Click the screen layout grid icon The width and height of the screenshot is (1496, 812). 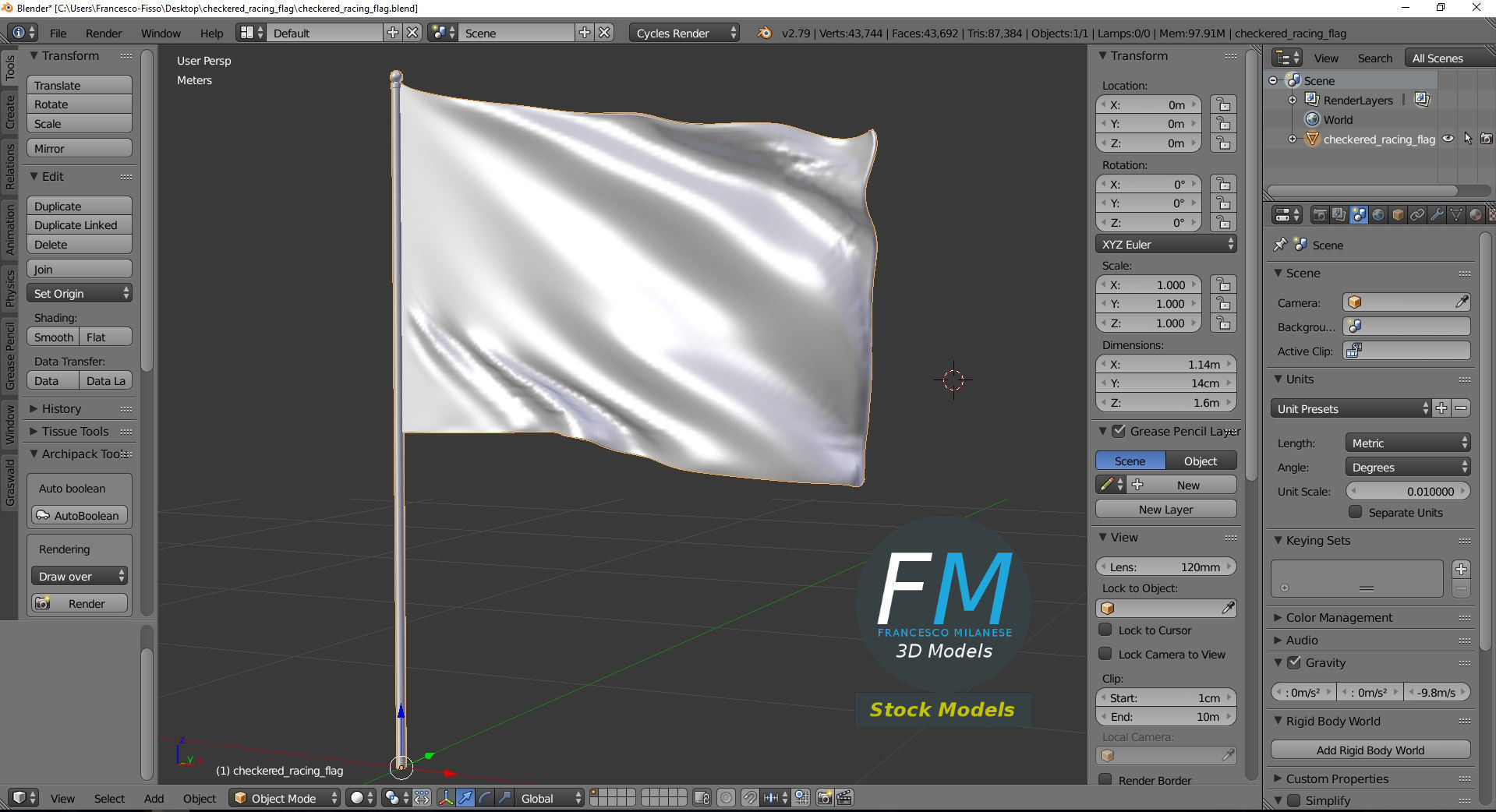click(252, 33)
